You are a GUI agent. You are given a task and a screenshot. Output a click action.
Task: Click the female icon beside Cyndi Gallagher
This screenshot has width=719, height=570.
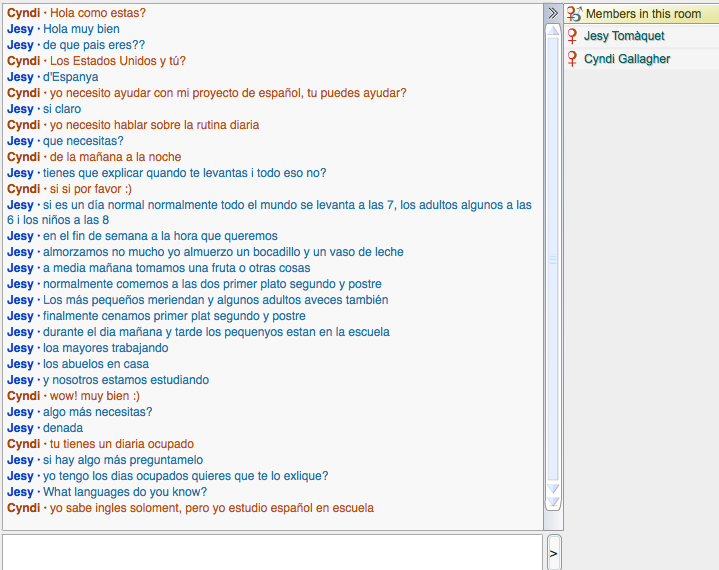tap(573, 59)
